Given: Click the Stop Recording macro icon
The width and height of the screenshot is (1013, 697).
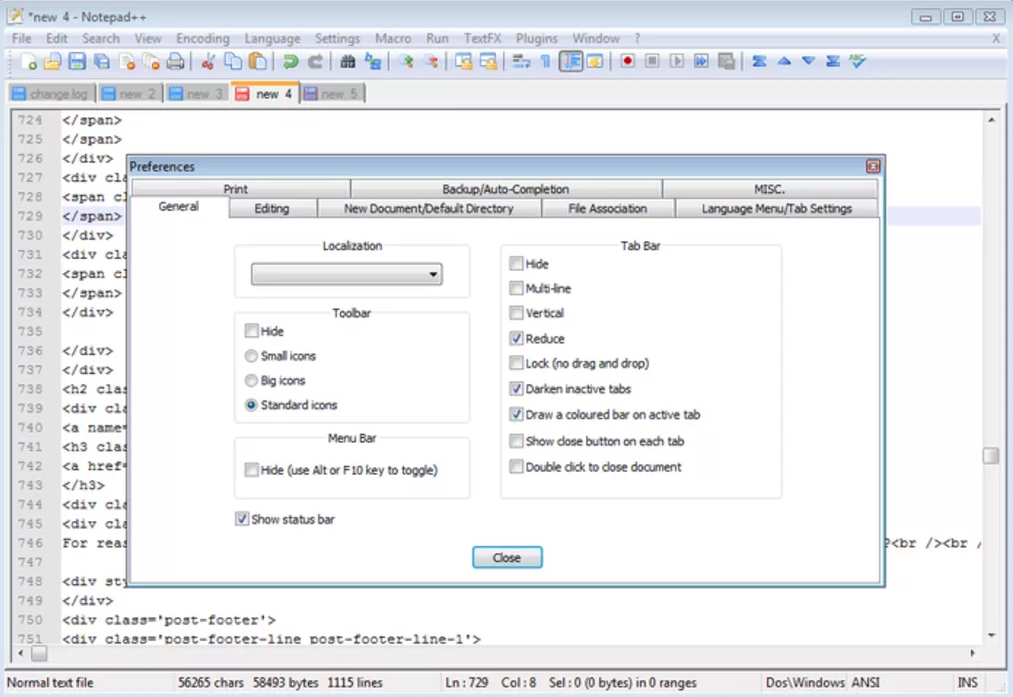Looking at the screenshot, I should coord(652,61).
